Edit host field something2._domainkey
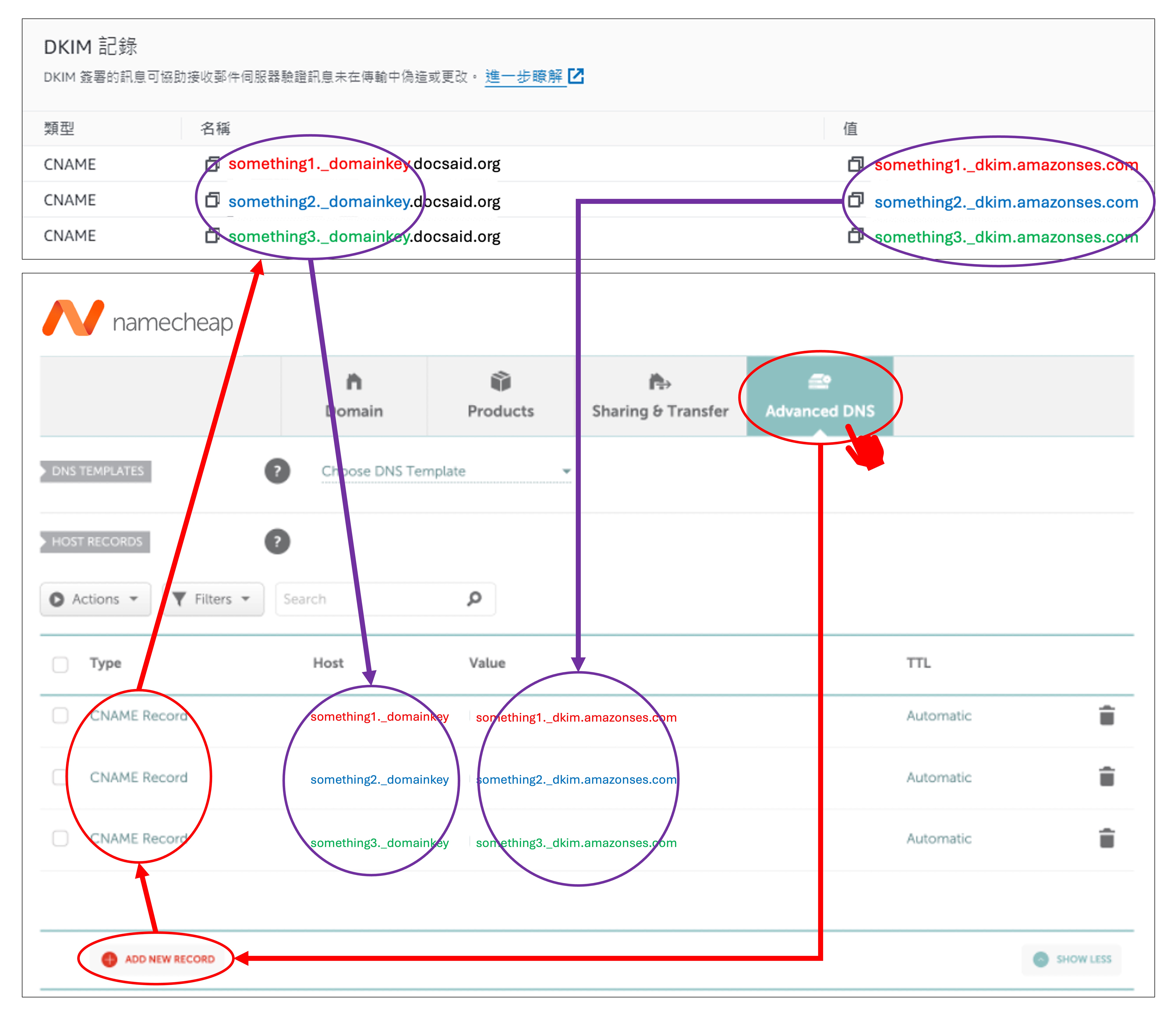The image size is (1176, 1017). [x=380, y=780]
